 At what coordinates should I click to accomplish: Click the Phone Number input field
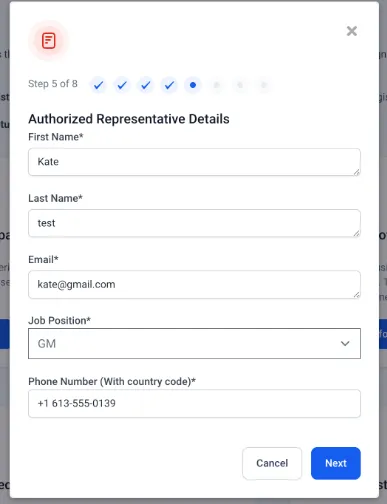(x=194, y=403)
